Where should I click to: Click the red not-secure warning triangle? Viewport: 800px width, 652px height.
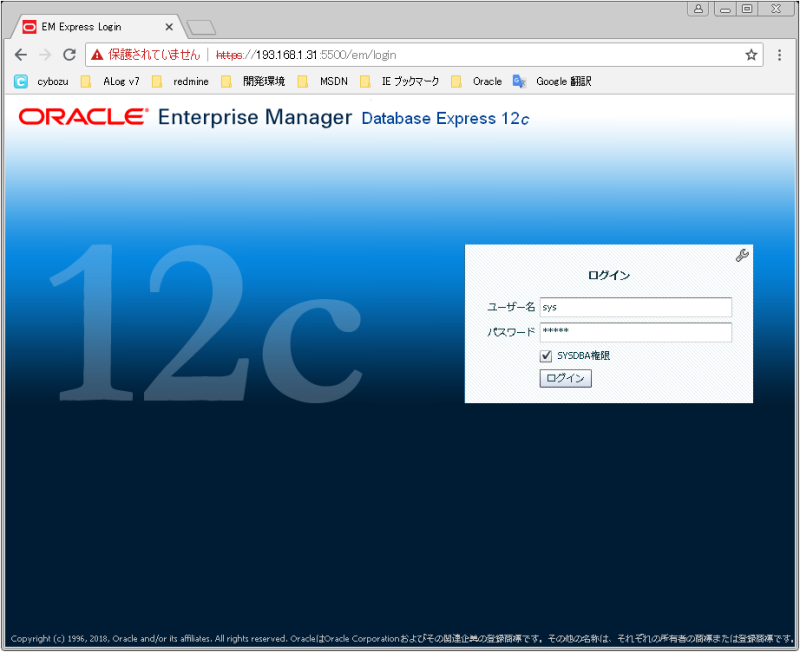(97, 55)
